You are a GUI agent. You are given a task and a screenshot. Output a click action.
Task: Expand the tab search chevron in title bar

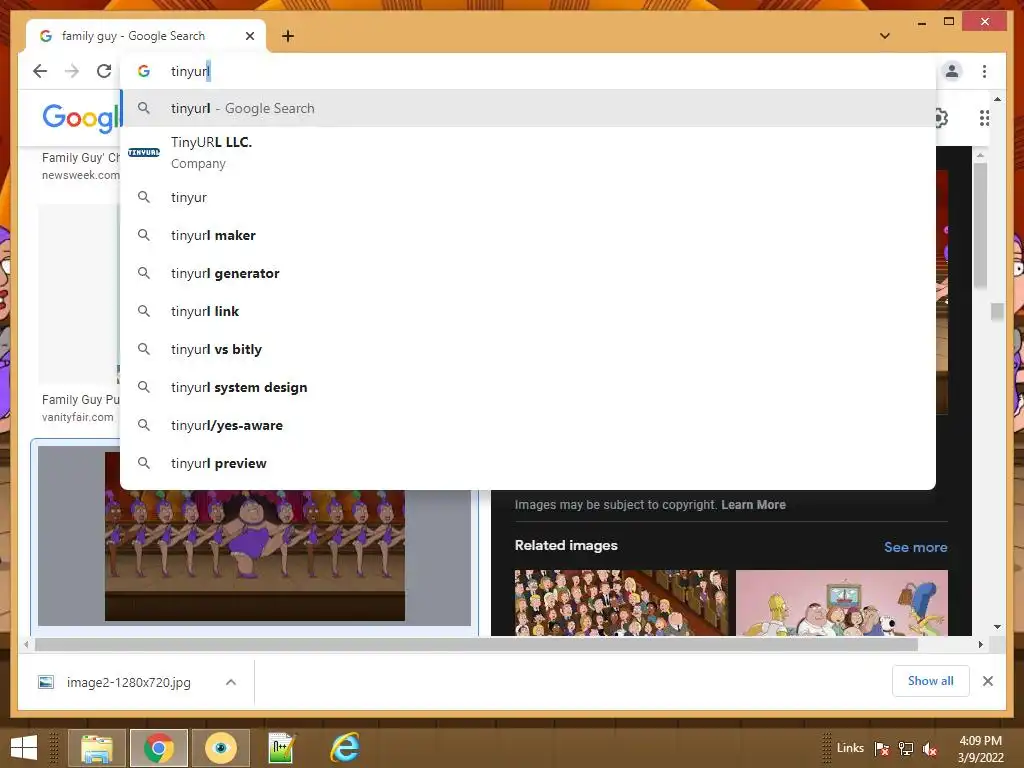(x=884, y=36)
